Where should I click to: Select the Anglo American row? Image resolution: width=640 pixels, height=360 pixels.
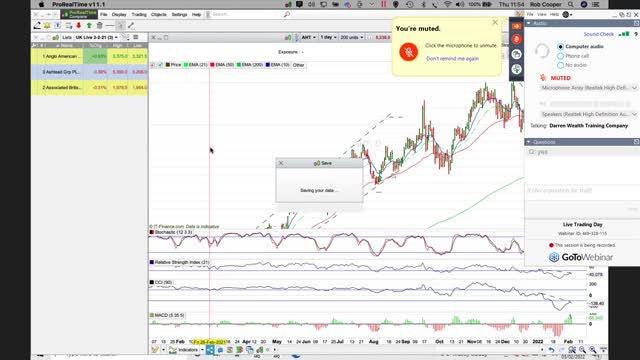pyautogui.click(x=89, y=56)
